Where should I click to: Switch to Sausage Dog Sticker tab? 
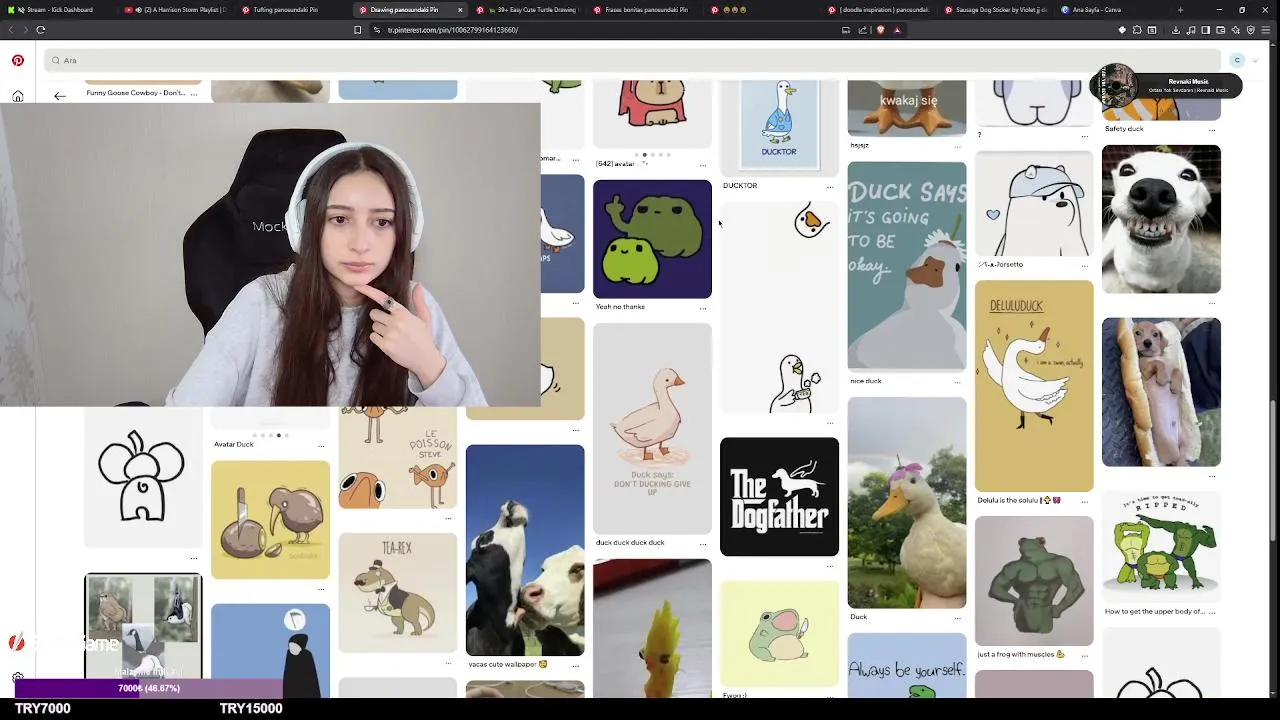(996, 10)
